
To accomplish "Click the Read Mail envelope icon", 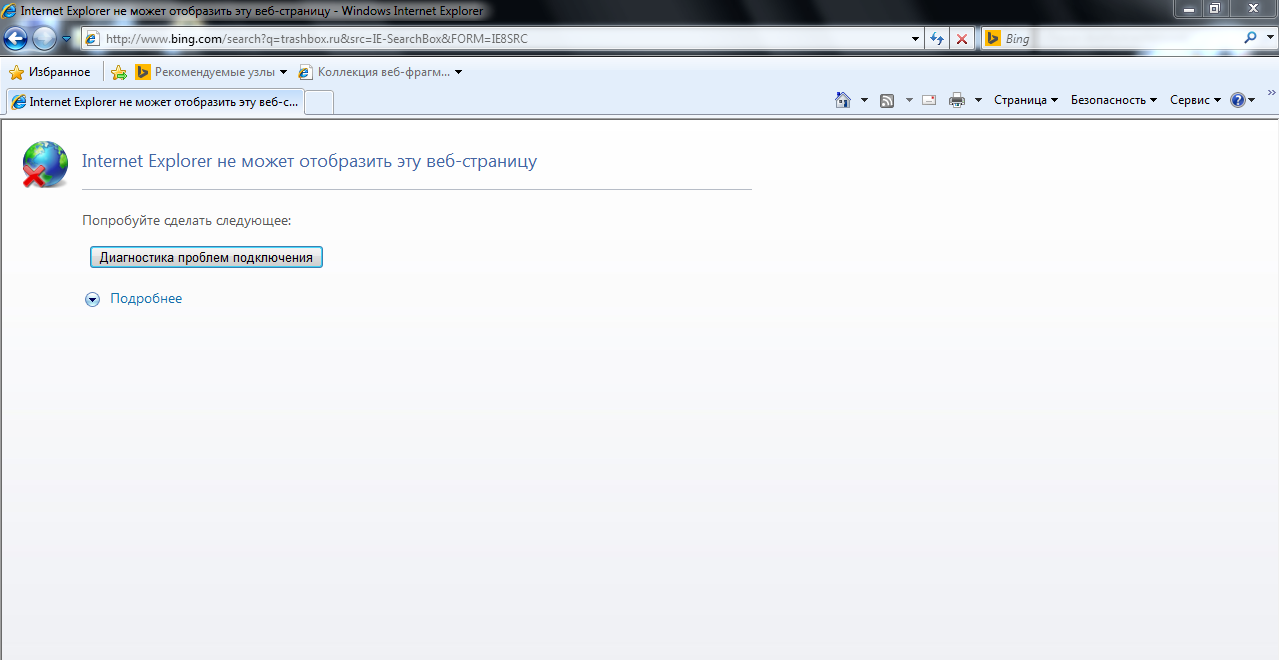I will (x=929, y=100).
